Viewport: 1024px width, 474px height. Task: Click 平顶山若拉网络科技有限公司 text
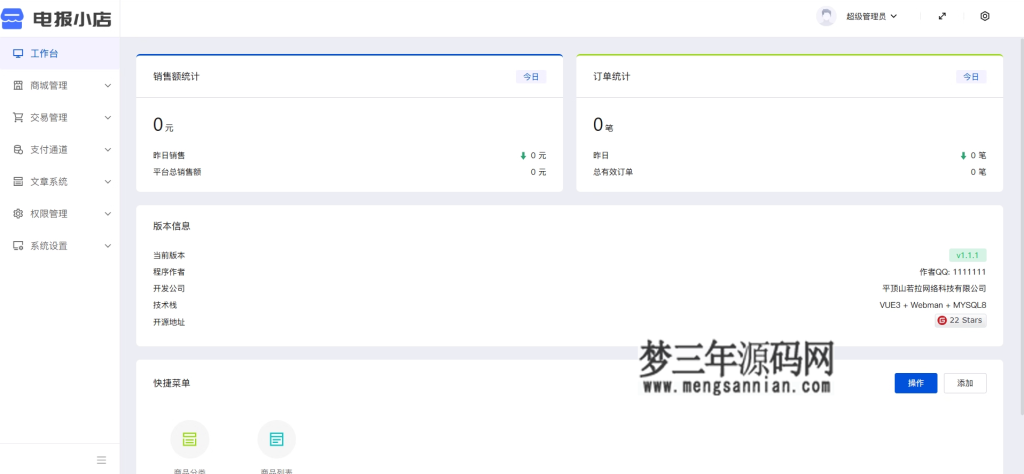click(934, 289)
